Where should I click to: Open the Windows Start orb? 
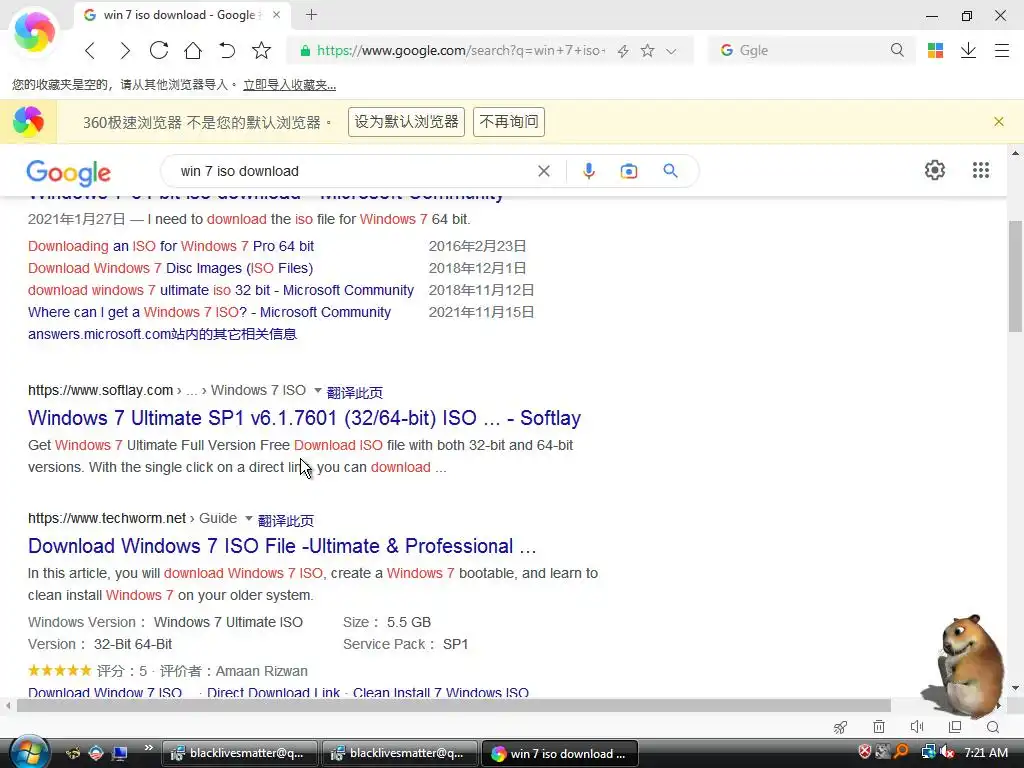tap(28, 752)
